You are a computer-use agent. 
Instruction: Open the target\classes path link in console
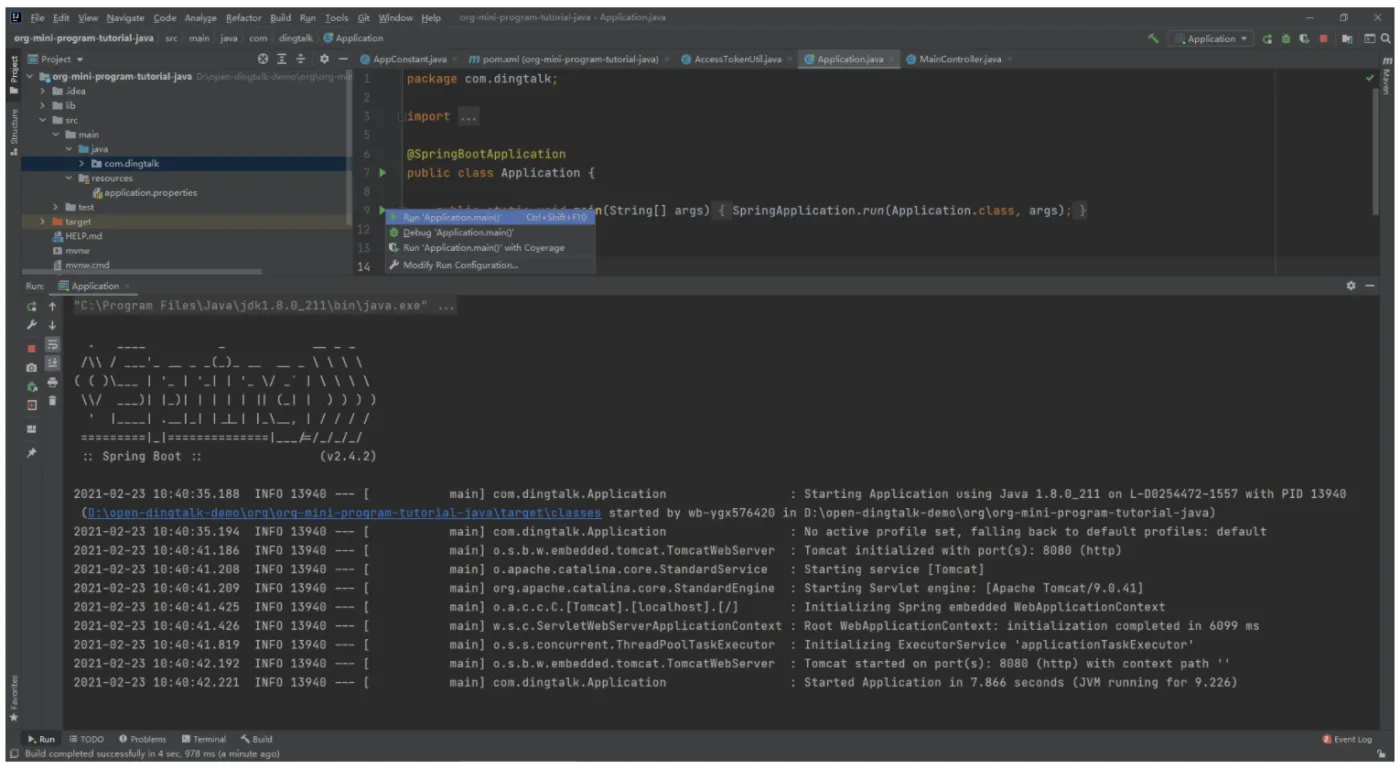click(x=344, y=513)
